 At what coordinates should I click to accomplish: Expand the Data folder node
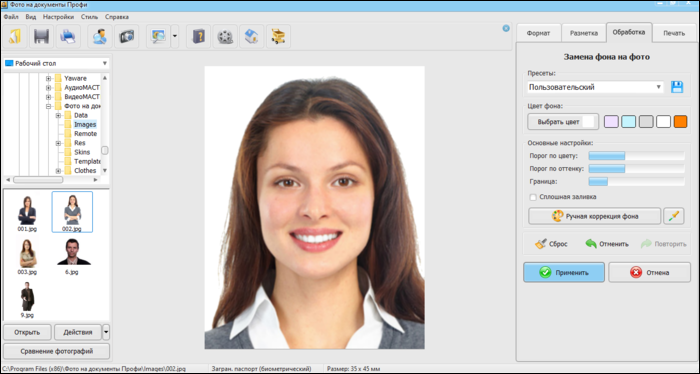click(x=58, y=116)
